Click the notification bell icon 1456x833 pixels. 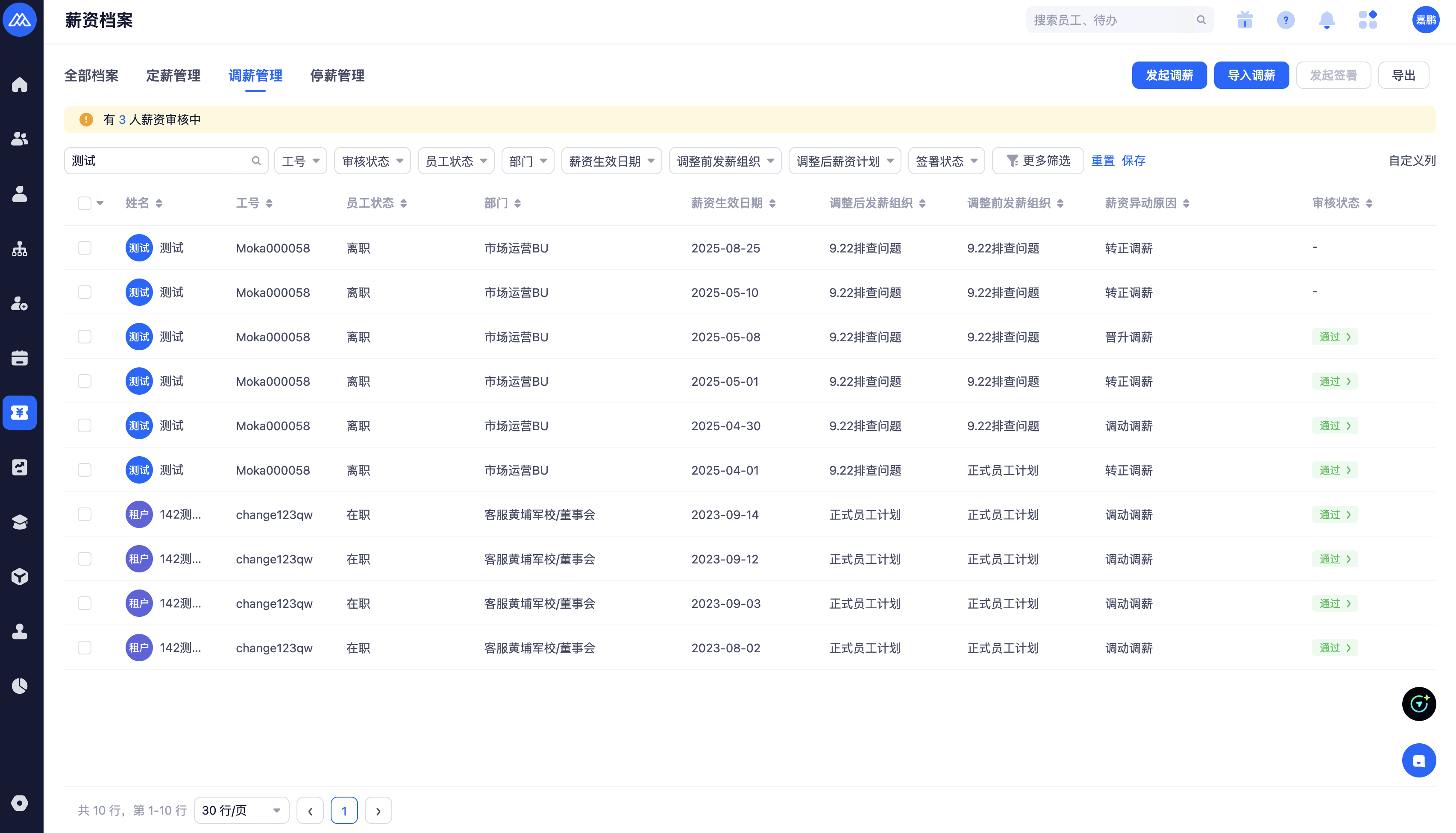pos(1326,21)
